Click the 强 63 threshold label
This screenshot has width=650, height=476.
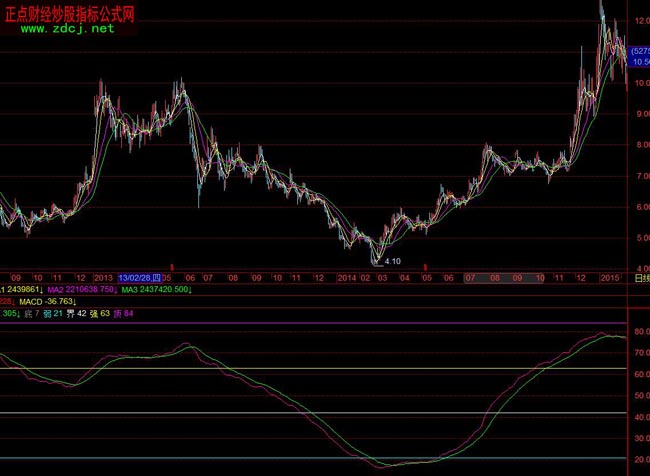100,313
